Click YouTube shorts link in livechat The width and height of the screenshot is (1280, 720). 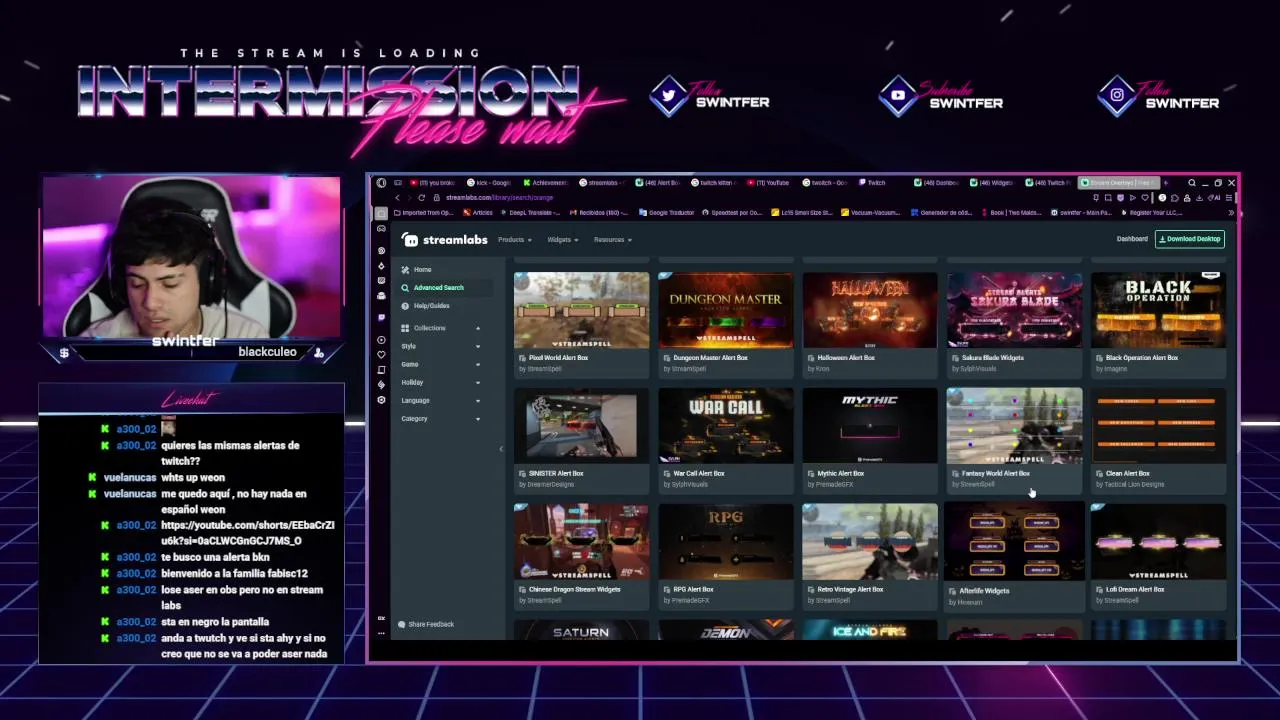(247, 533)
